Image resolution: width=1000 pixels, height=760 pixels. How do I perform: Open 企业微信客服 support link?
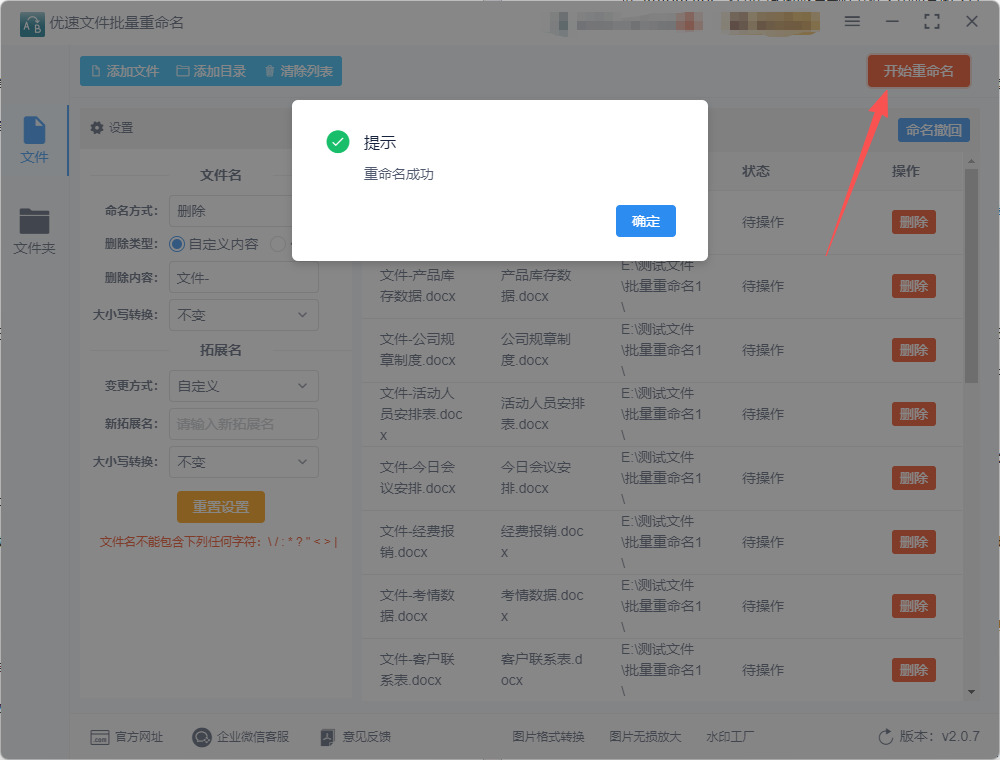(x=240, y=737)
